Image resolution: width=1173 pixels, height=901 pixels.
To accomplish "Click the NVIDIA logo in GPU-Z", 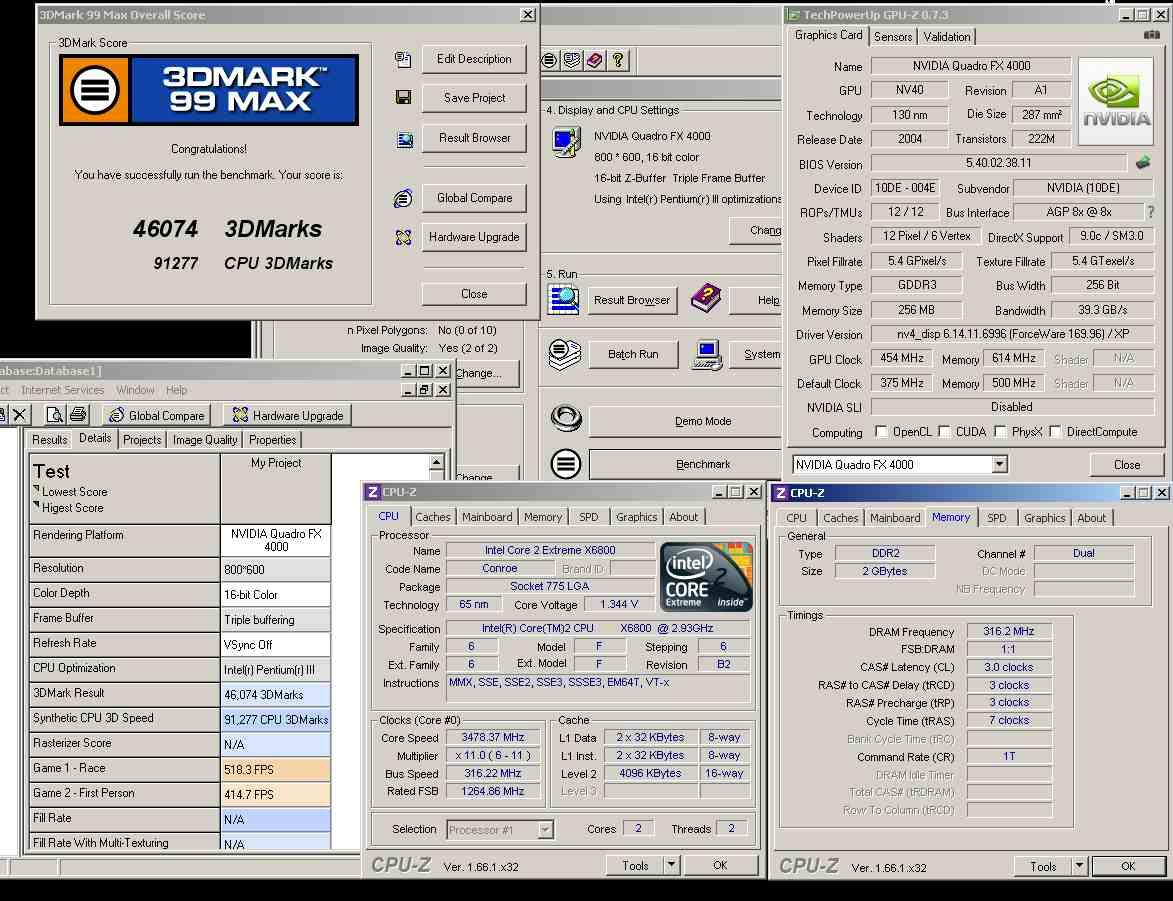I will point(1115,103).
